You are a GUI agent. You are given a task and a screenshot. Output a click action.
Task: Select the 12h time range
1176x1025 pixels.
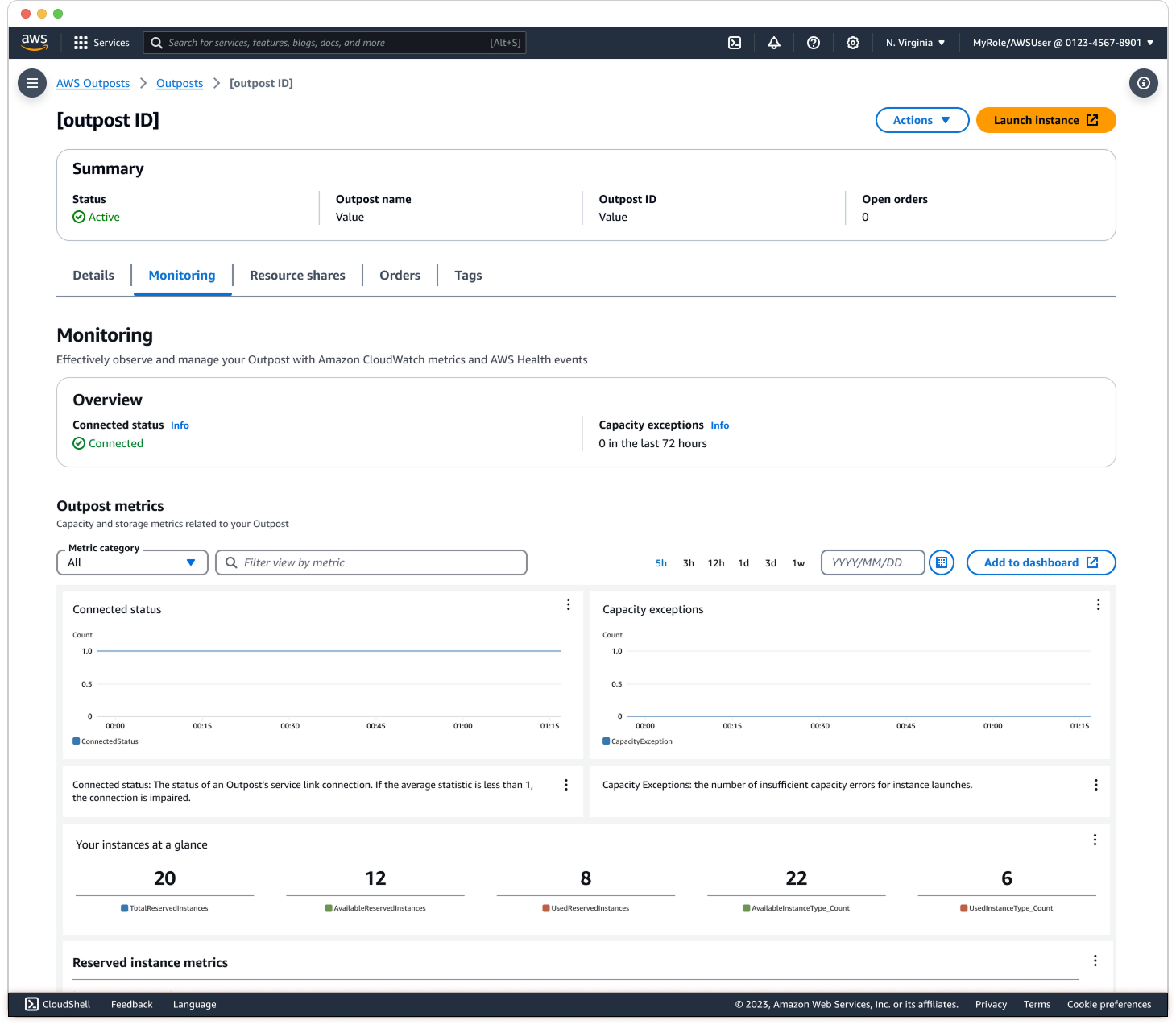(x=716, y=563)
